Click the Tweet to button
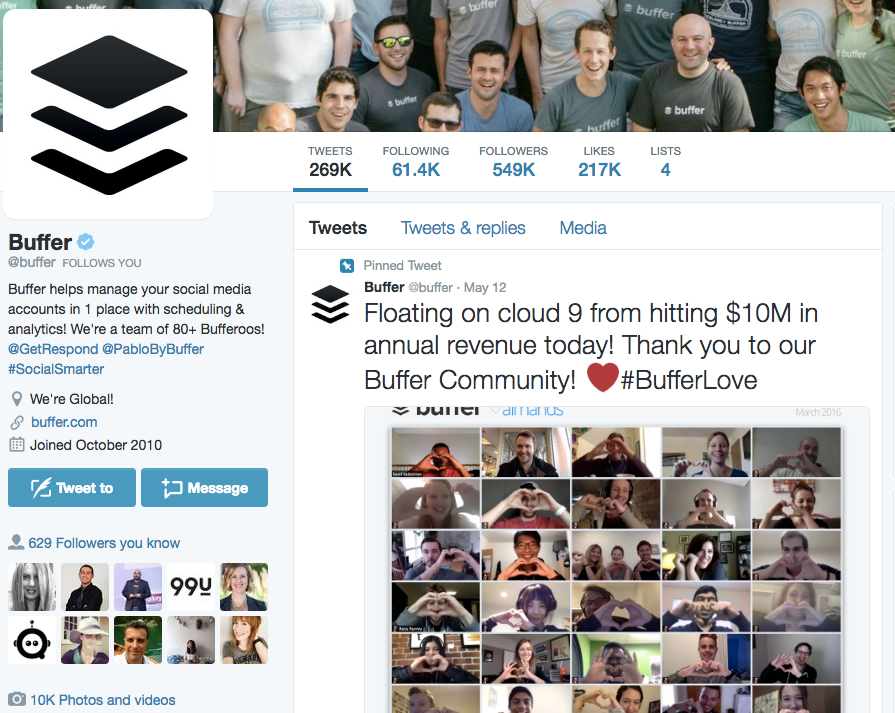 pyautogui.click(x=72, y=488)
